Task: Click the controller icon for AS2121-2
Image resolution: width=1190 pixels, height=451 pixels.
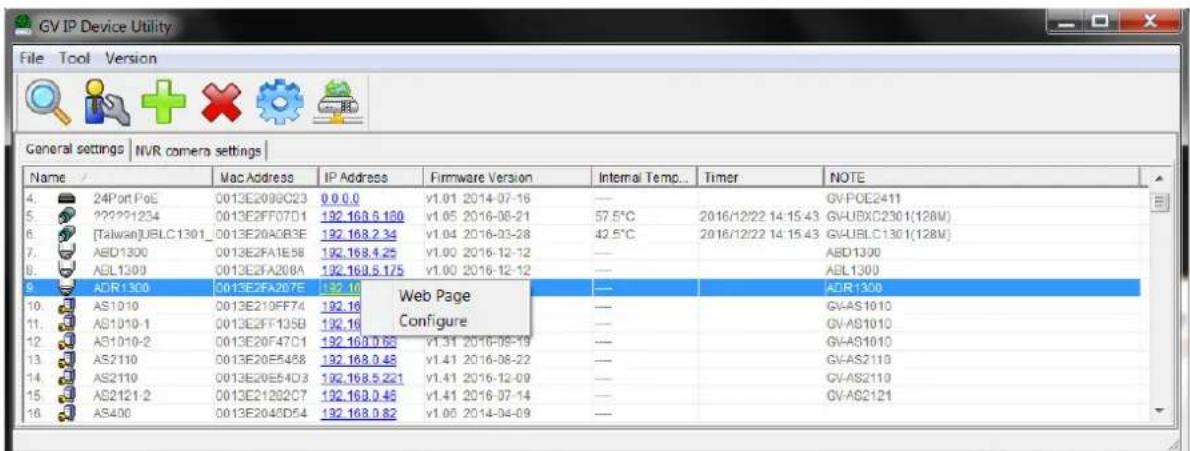Action: tap(67, 396)
